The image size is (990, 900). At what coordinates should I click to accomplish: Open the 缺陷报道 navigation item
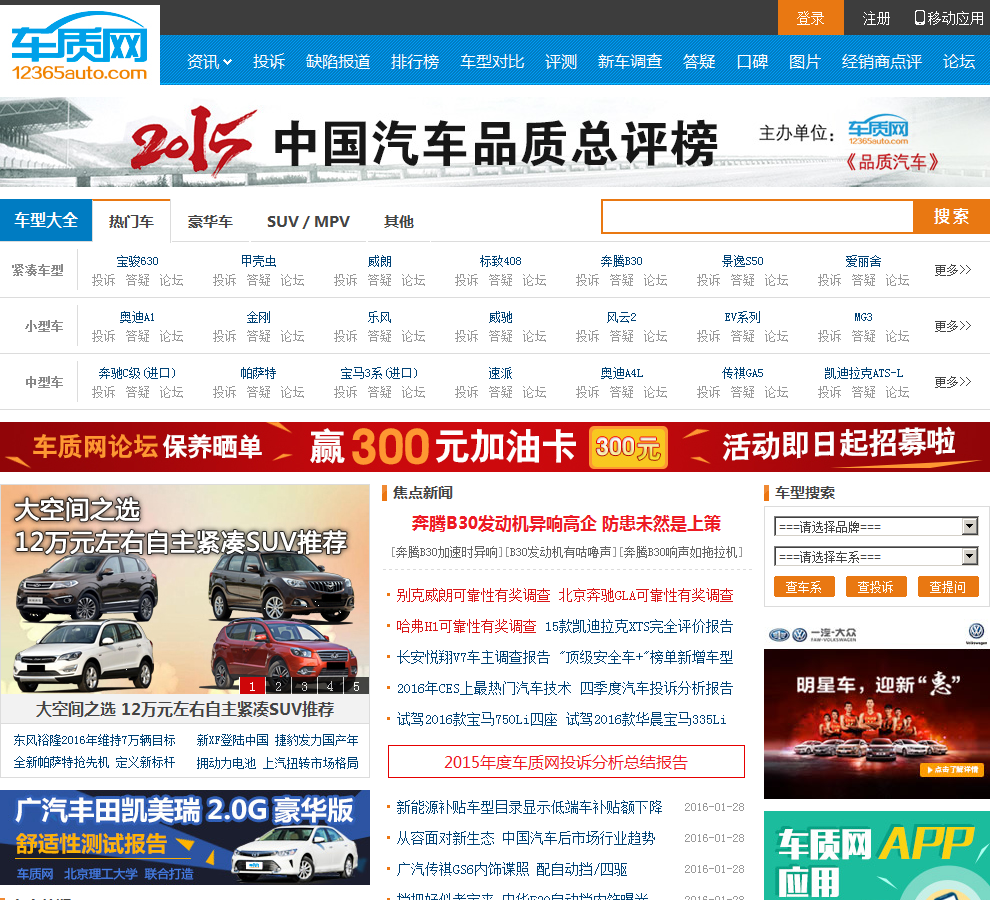pyautogui.click(x=338, y=61)
